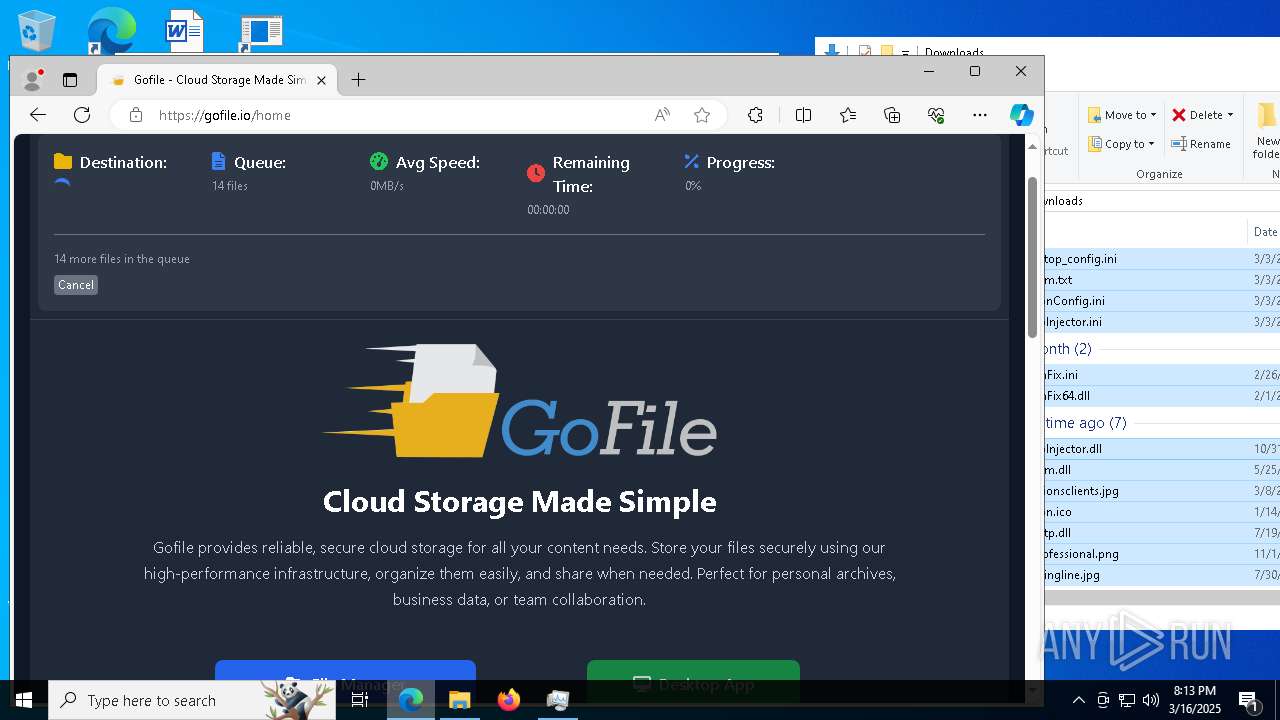This screenshot has width=1280, height=720.
Task: Open the Extensions puzzle icon
Action: pyautogui.click(x=756, y=115)
